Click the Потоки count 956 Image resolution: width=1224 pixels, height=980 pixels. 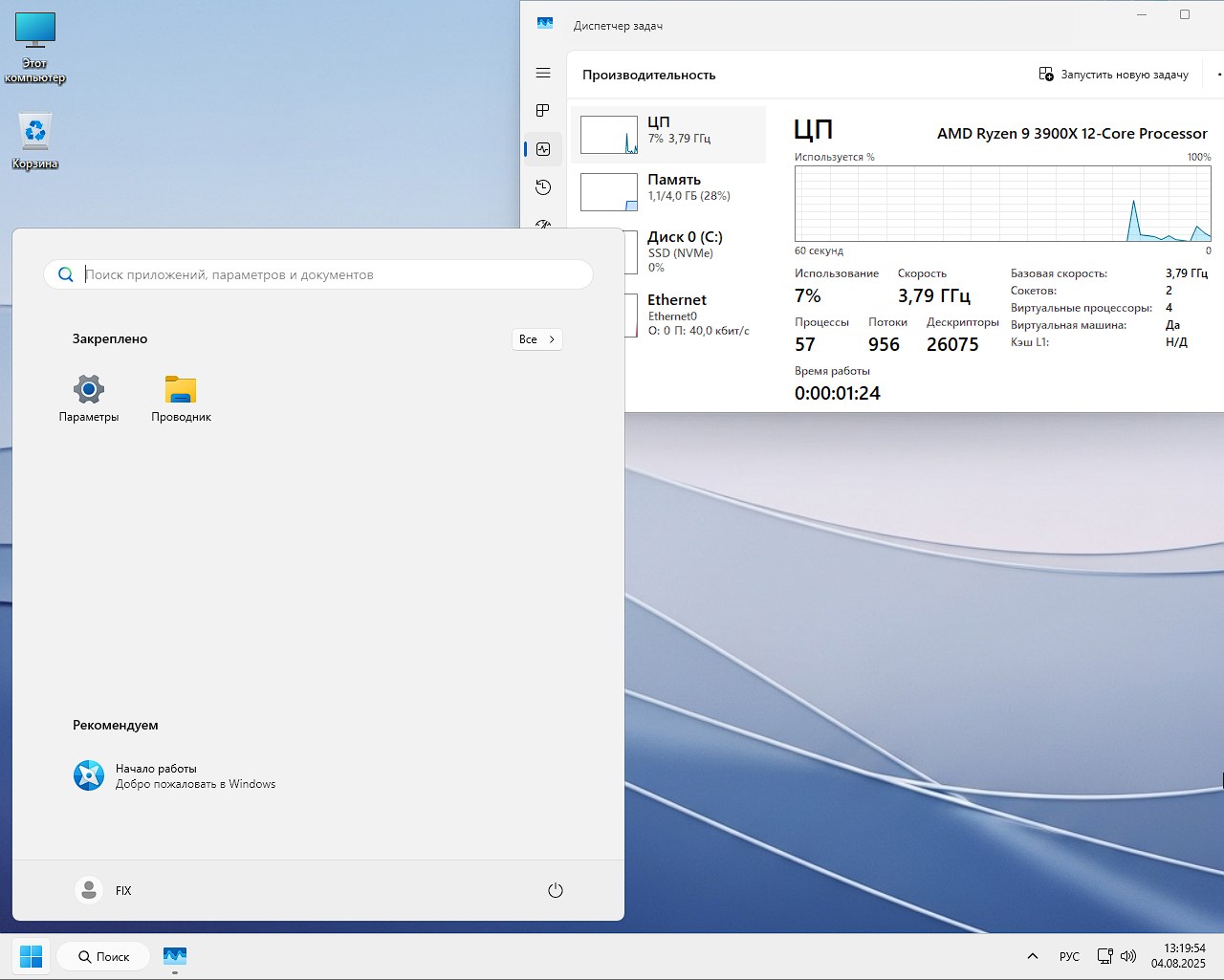coord(885,345)
